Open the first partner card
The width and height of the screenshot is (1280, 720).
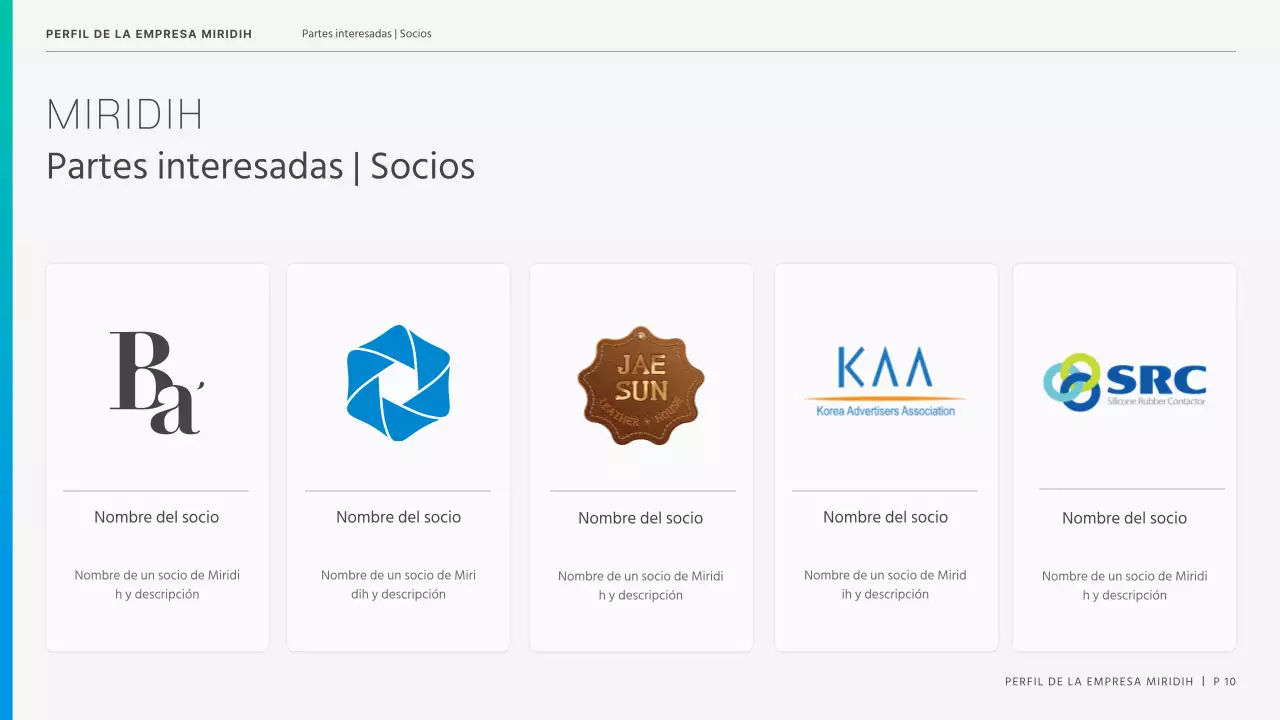(x=157, y=457)
